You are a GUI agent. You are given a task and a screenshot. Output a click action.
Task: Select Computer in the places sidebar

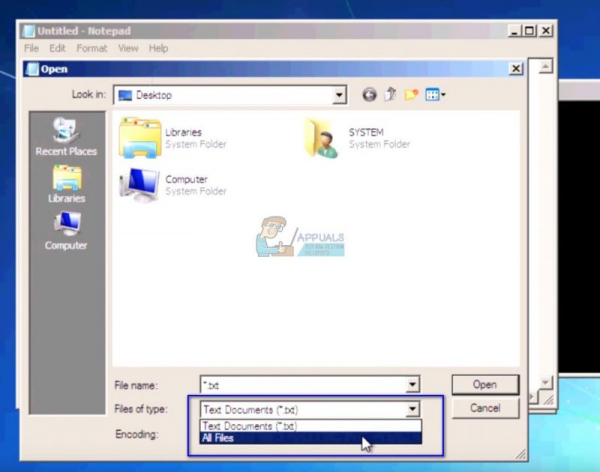pyautogui.click(x=66, y=231)
